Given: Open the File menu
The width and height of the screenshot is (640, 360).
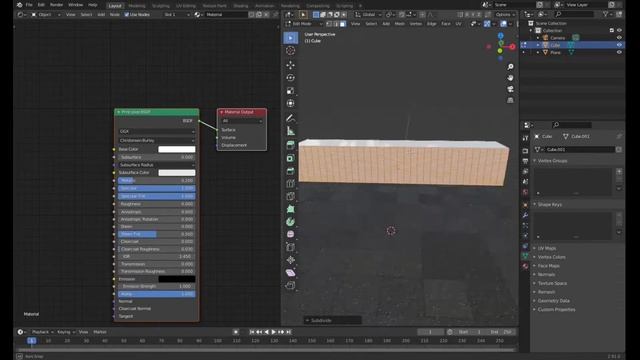Looking at the screenshot, I should coord(29,5).
